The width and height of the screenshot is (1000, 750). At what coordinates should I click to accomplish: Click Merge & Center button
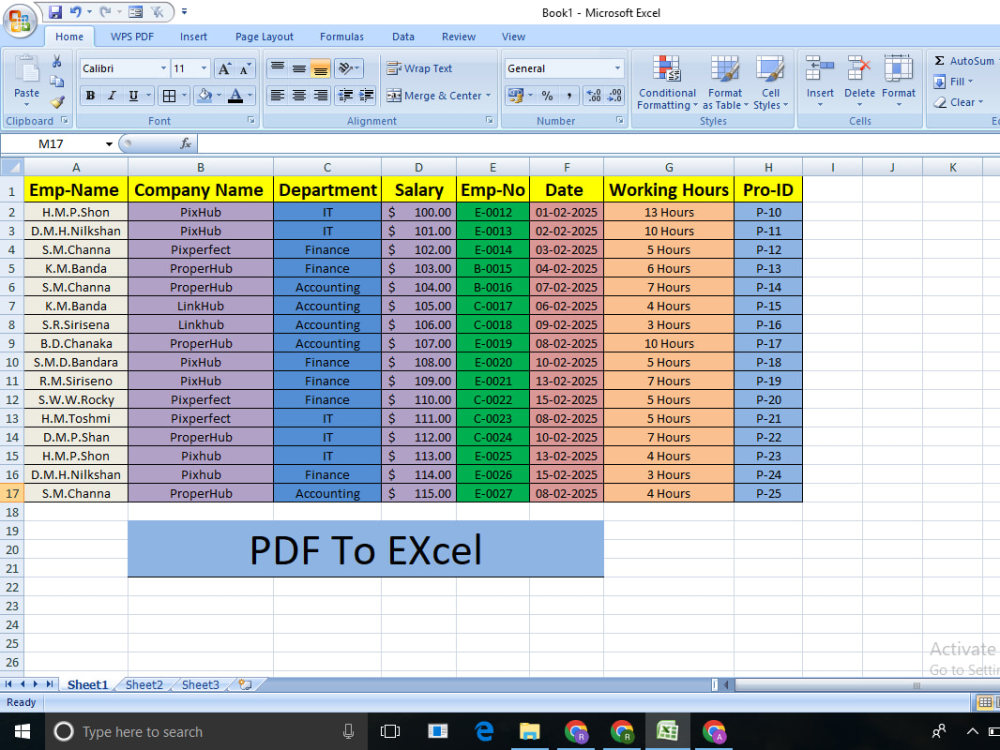pos(434,96)
